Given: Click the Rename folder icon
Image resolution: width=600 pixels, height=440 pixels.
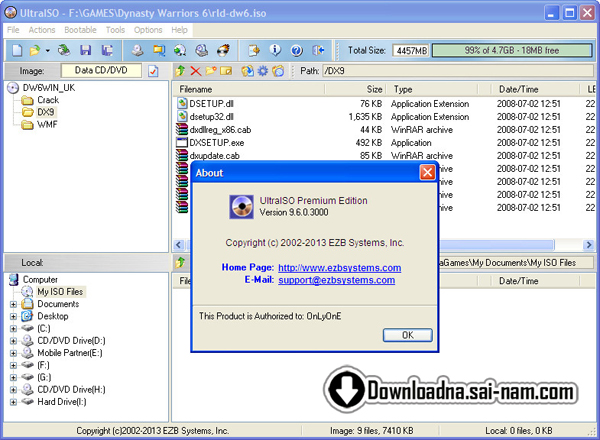Looking at the screenshot, I should (x=226, y=71).
